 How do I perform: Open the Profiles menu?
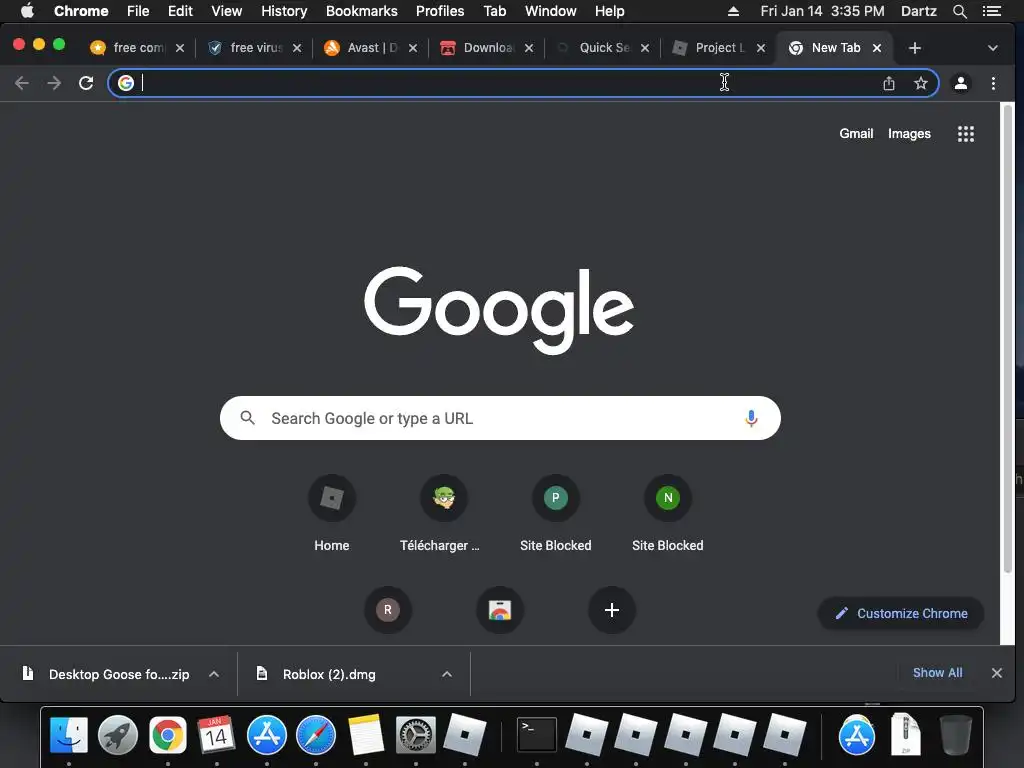pos(440,11)
